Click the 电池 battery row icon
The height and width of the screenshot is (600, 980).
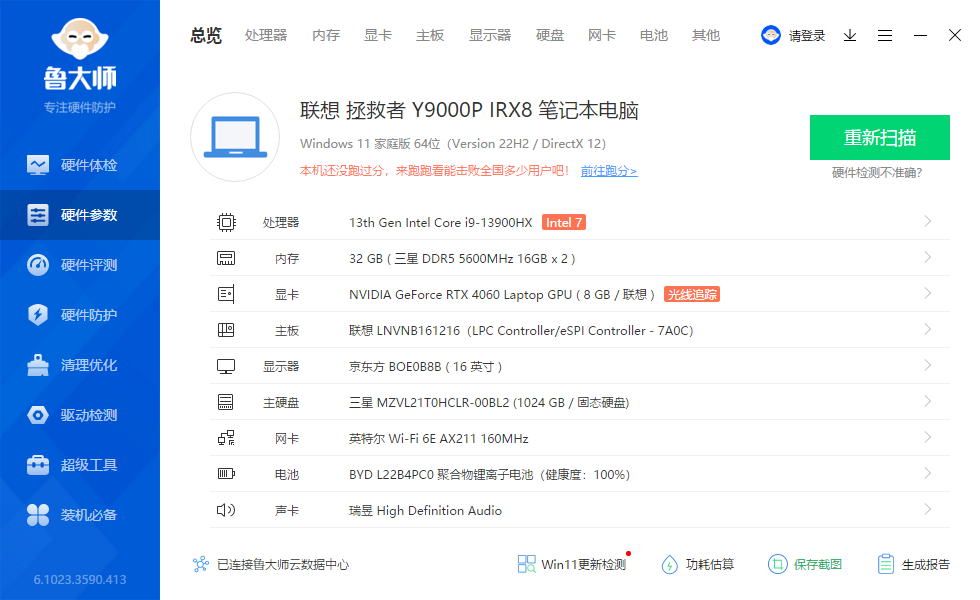[226, 474]
